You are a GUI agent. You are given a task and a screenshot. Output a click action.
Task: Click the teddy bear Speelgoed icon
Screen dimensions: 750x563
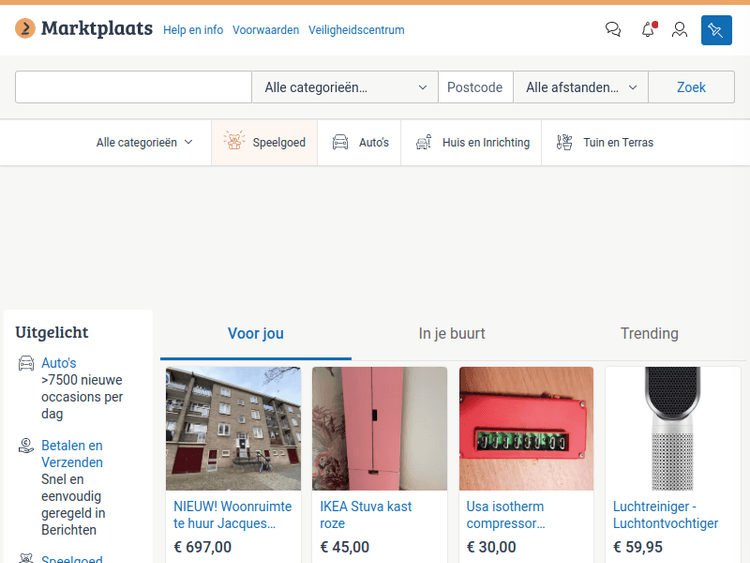tap(234, 141)
